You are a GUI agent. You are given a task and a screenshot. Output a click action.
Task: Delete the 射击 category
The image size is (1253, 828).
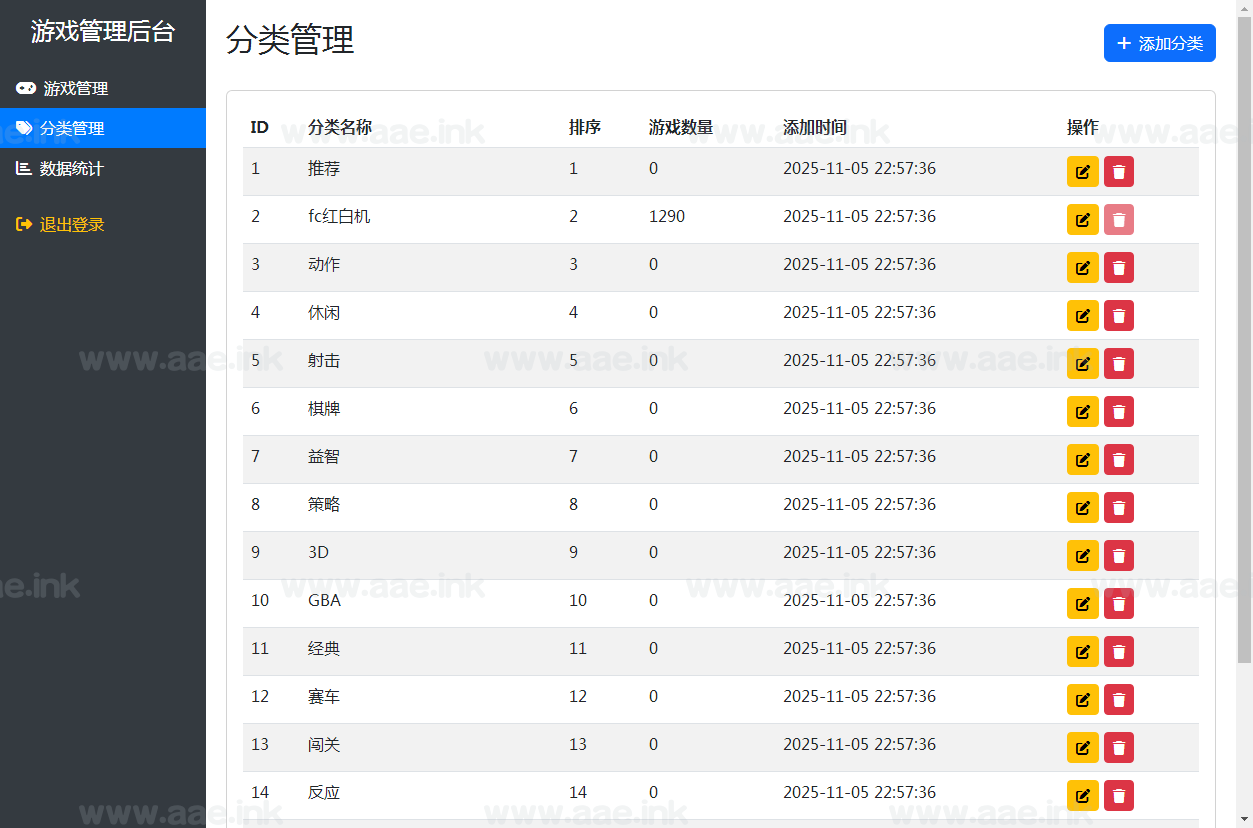point(1118,363)
